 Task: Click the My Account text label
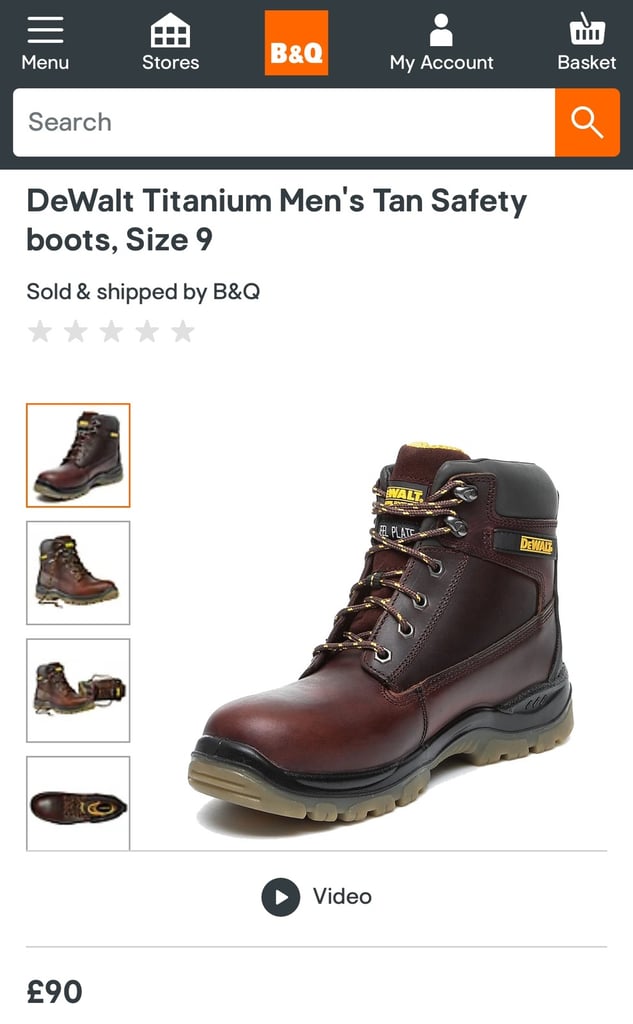[x=442, y=63]
